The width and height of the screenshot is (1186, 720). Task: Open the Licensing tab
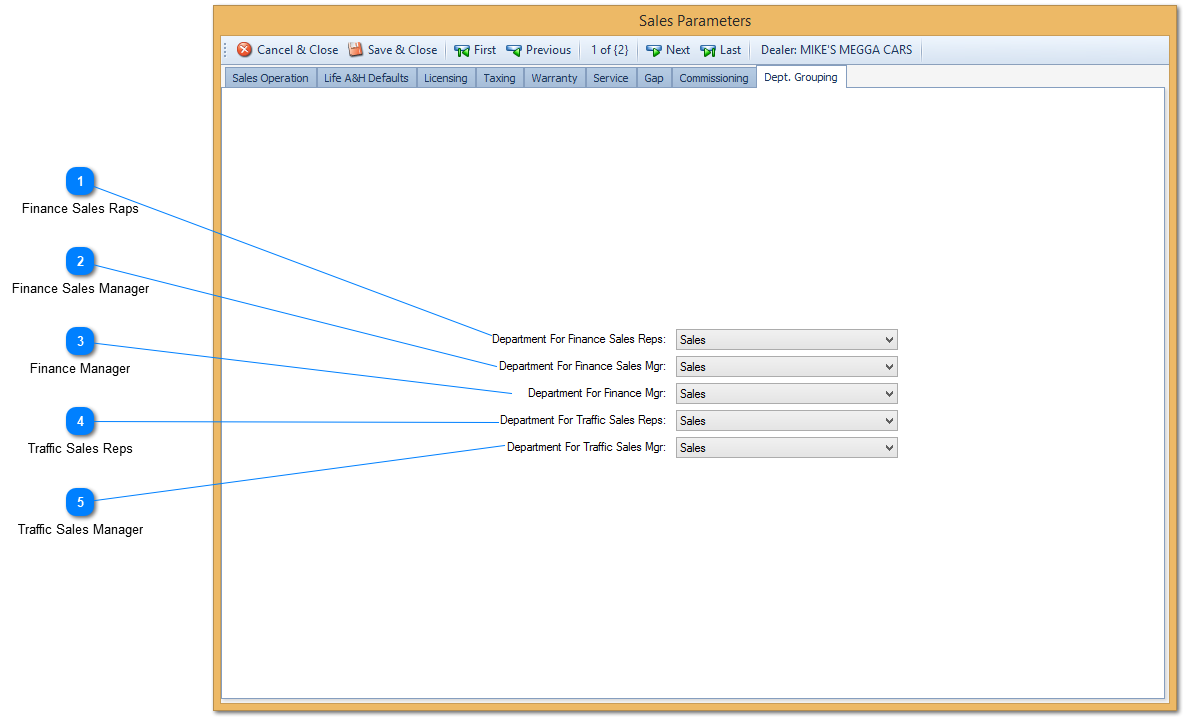446,78
